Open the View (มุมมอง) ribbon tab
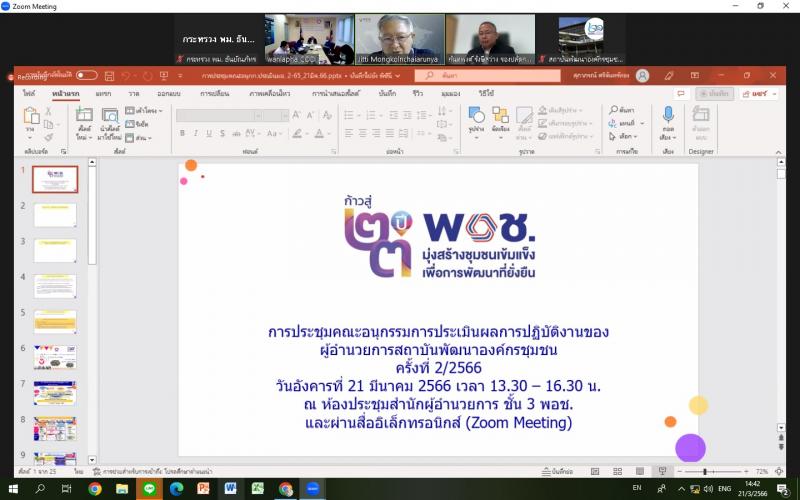 (451, 93)
